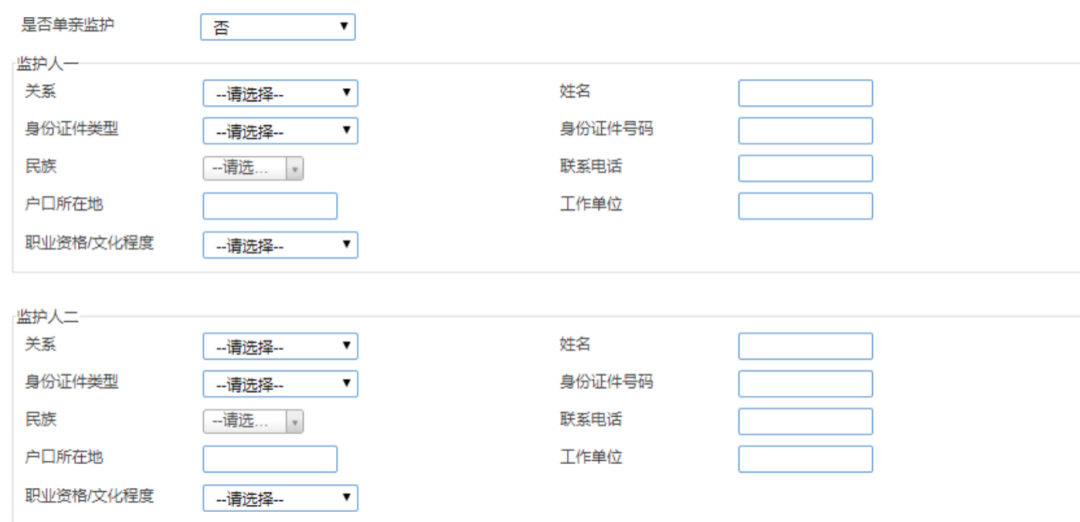Open 职业资格/文化程度 dropdown under 监护人二
The height and width of the screenshot is (522, 1080).
click(280, 498)
